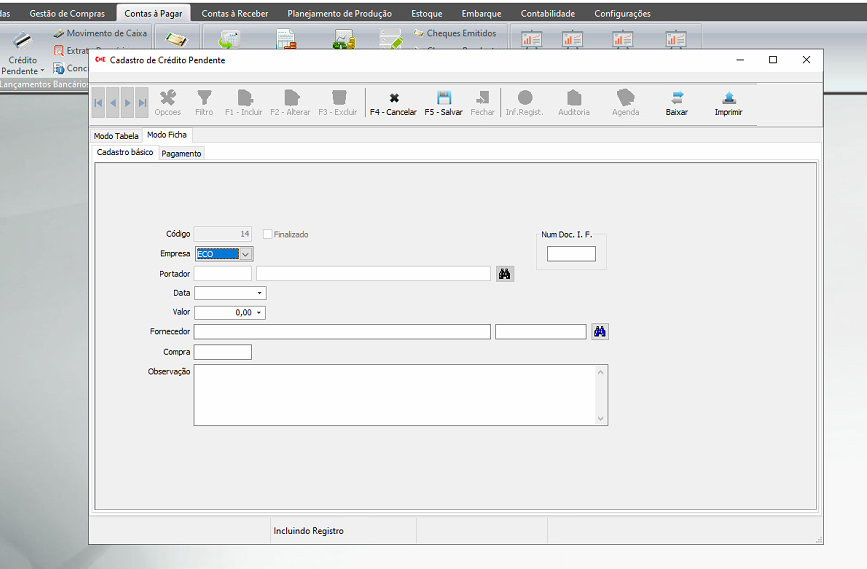Expand the Empresa combo box
The height and width of the screenshot is (569, 867).
[x=246, y=254]
